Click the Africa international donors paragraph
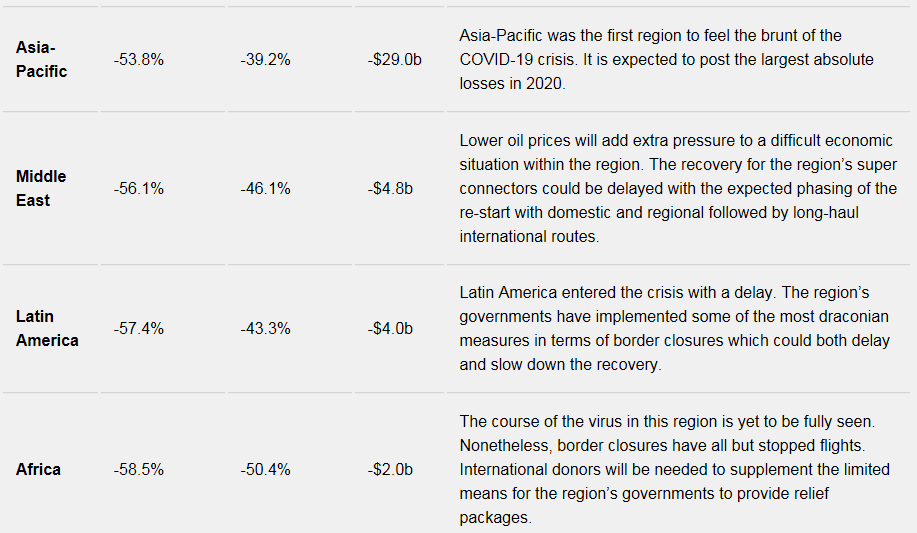The height and width of the screenshot is (533, 917). tap(674, 469)
